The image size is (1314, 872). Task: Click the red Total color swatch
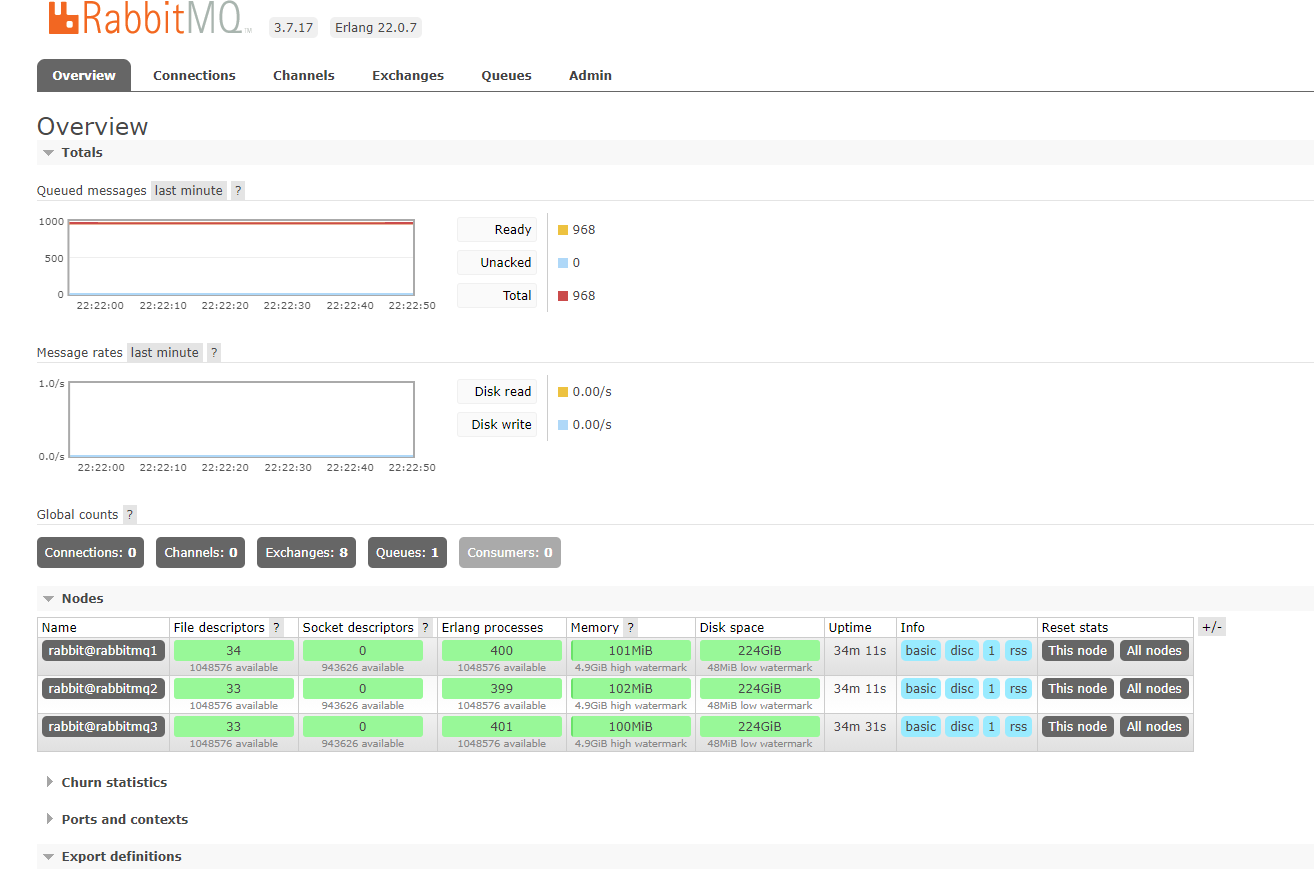tap(563, 296)
